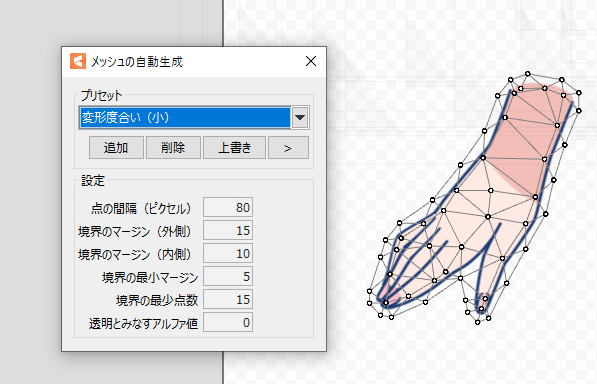597x384 pixels.
Task: Click the 上書き button
Action: coord(235,148)
